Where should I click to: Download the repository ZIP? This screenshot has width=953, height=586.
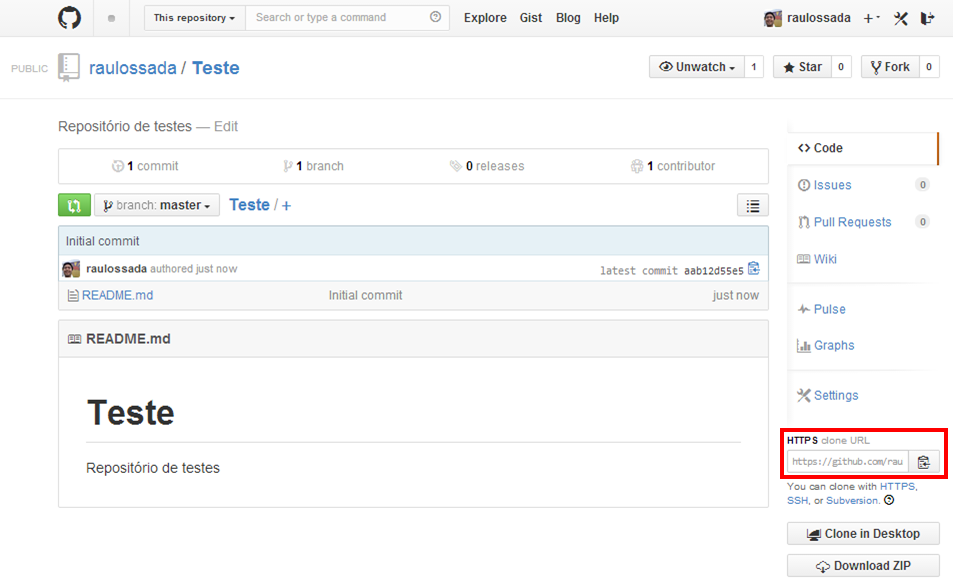point(863,566)
